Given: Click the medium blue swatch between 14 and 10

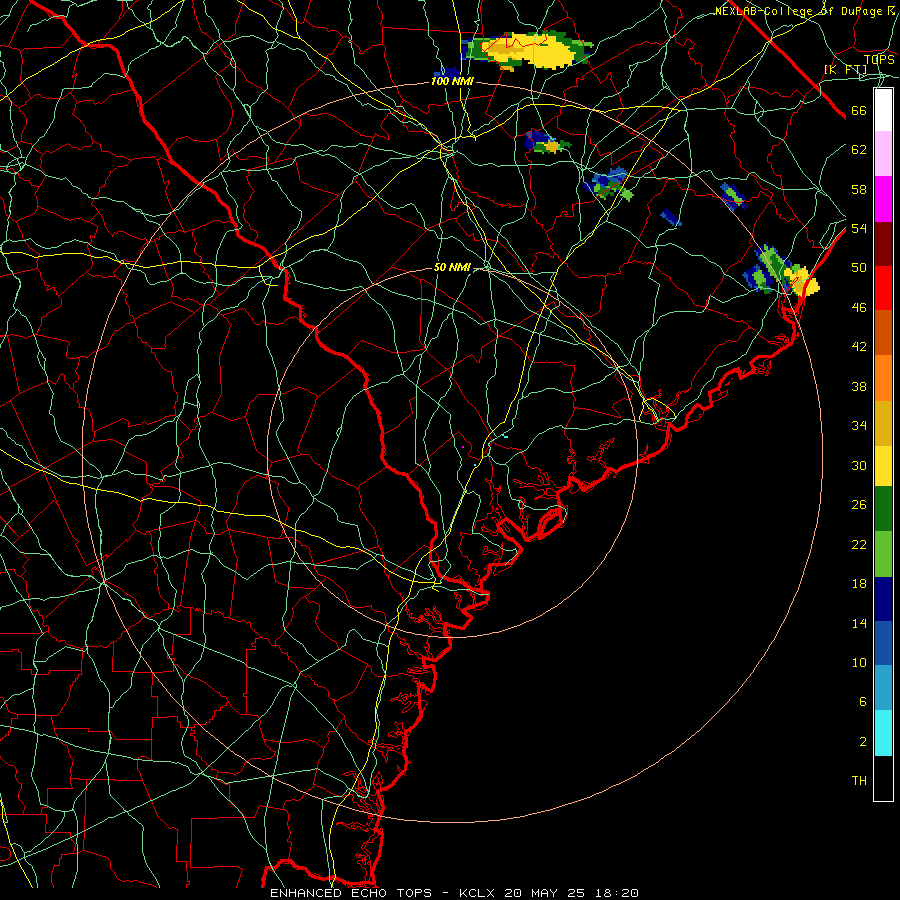Looking at the screenshot, I should click(x=883, y=643).
